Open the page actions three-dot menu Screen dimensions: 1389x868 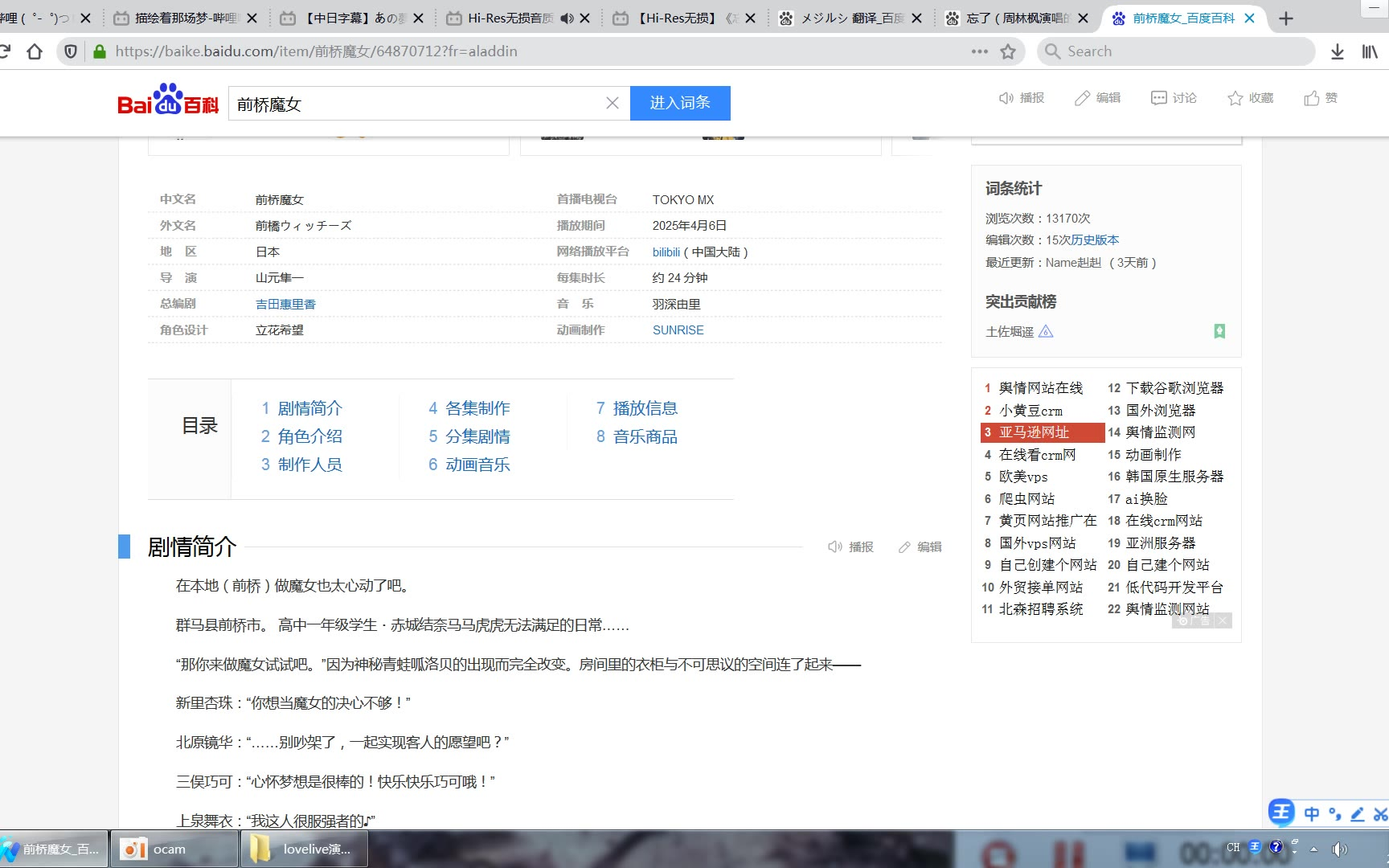point(980,51)
